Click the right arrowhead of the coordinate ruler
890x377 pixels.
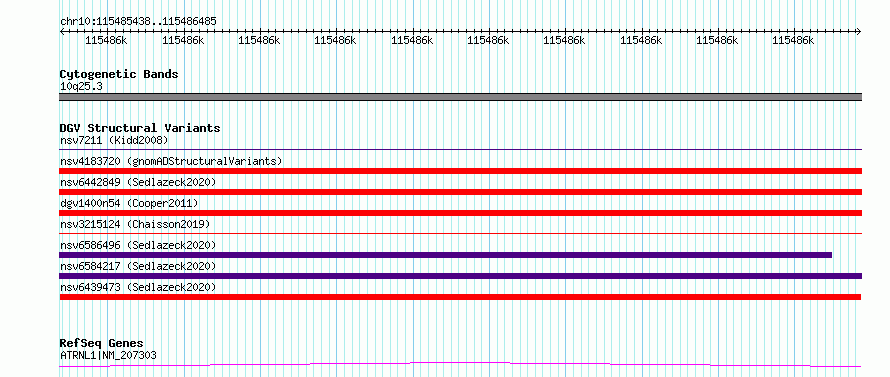[859, 32]
